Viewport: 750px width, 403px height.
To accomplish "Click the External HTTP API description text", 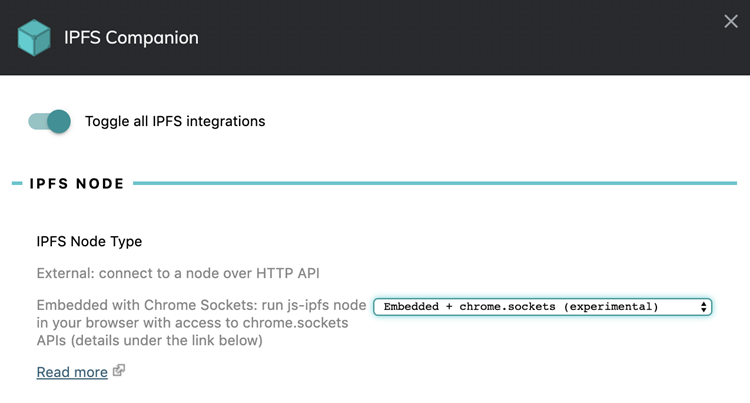I will (178, 273).
